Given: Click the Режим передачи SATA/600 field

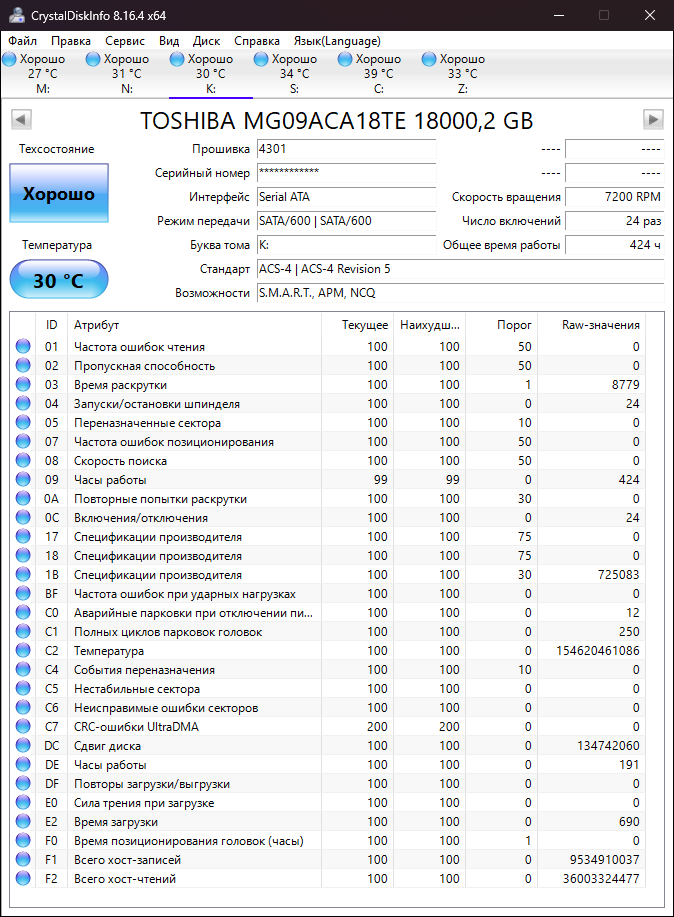Looking at the screenshot, I should (346, 221).
